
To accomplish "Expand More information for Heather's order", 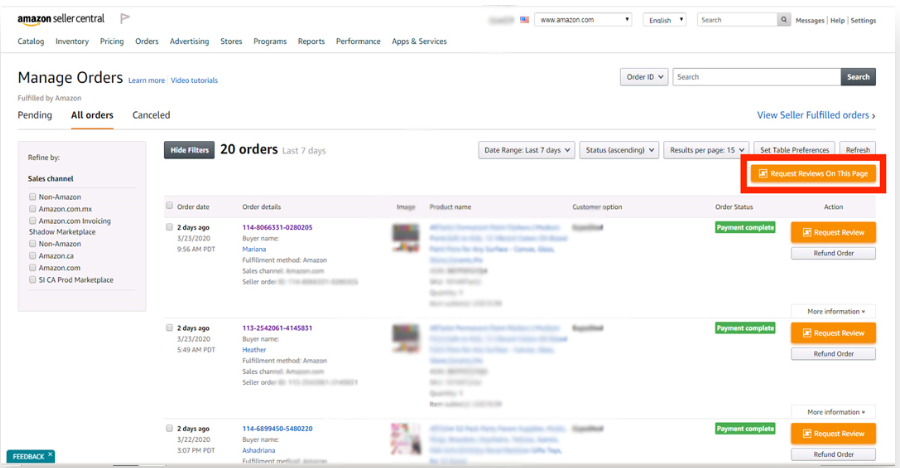I will coord(833,412).
